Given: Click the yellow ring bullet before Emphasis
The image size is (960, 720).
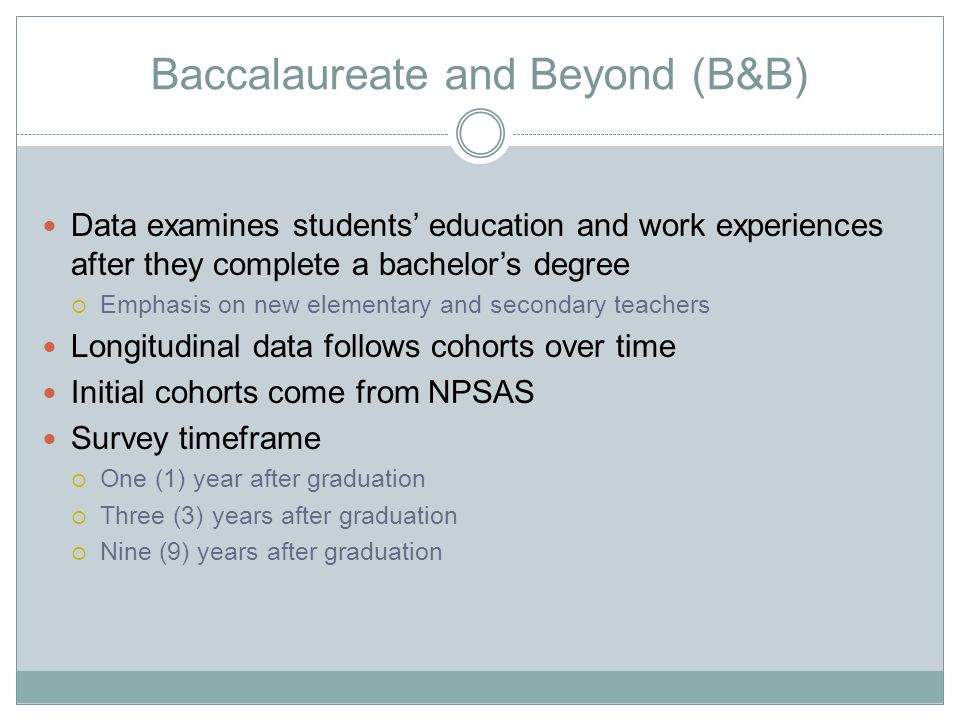Looking at the screenshot, I should coord(79,306).
